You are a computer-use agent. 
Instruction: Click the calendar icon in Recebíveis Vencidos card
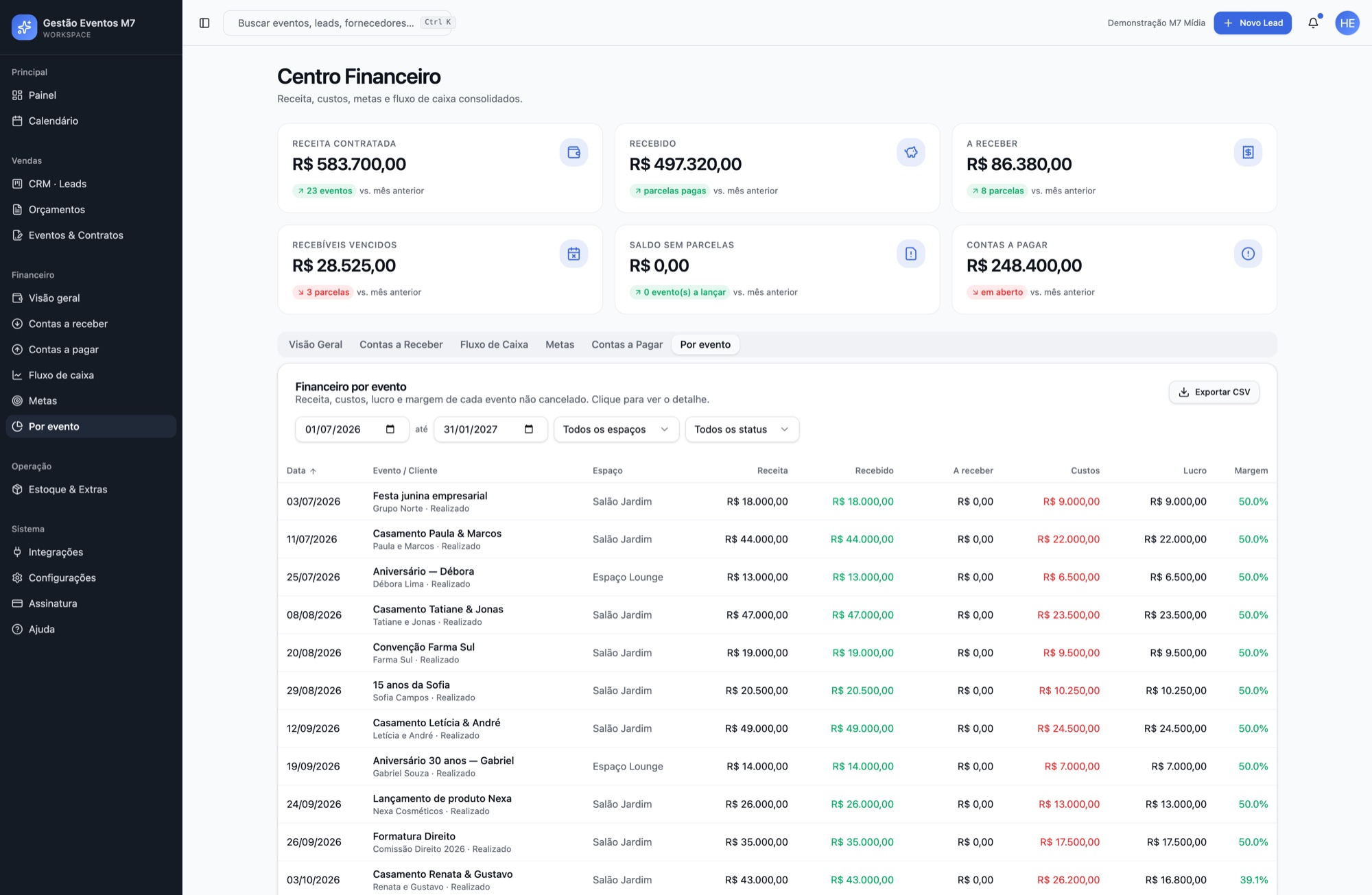point(574,254)
